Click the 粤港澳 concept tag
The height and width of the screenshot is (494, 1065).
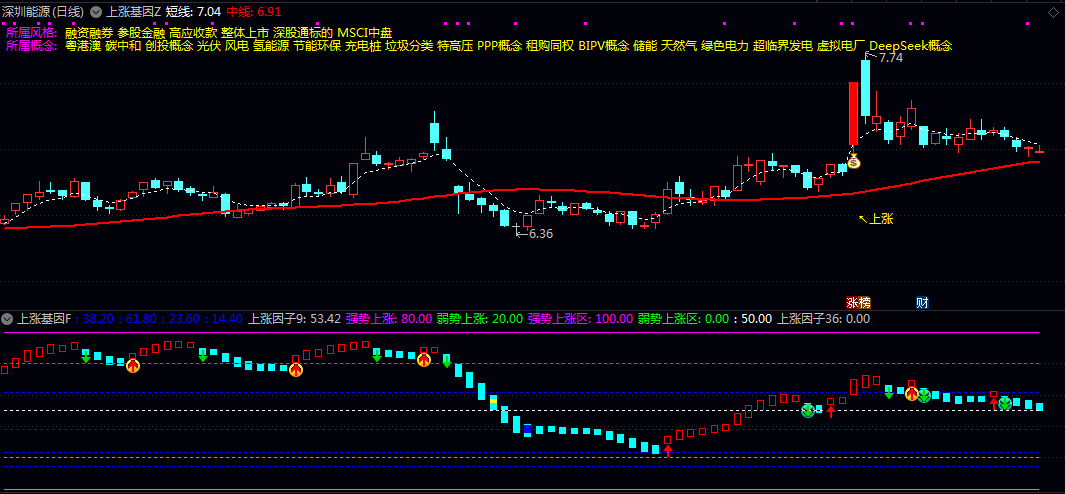pos(83,46)
